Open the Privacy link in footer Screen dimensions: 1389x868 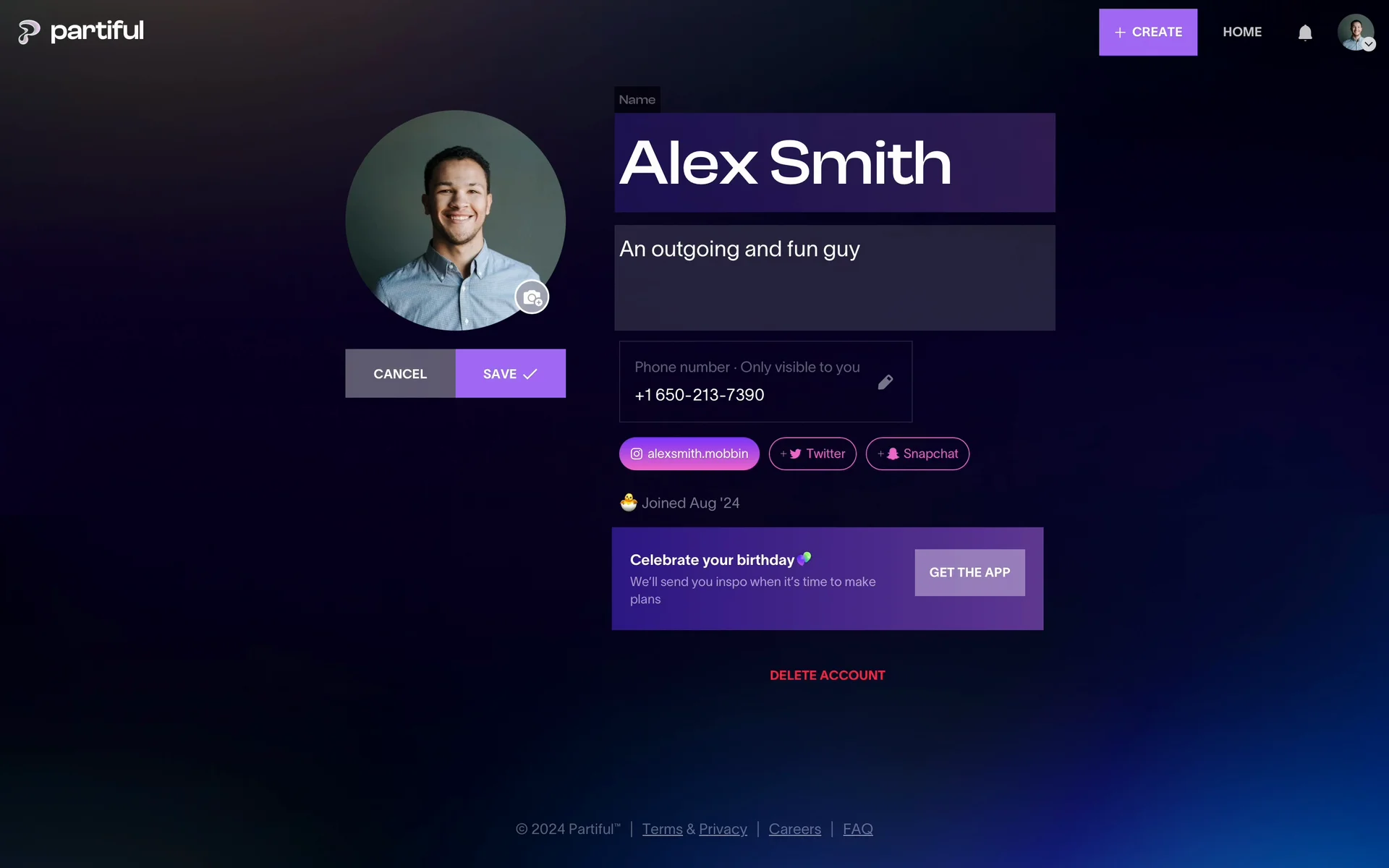pyautogui.click(x=723, y=829)
